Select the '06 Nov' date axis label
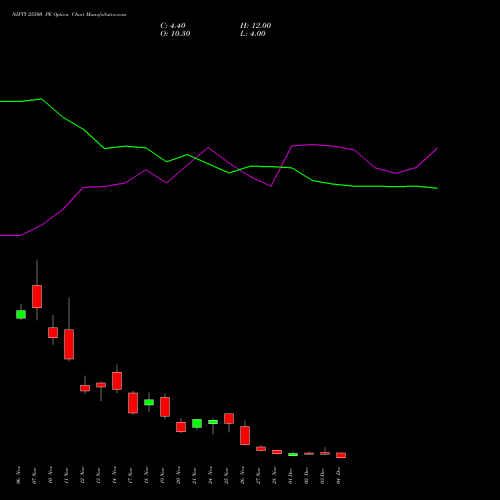500x500 pixels. (x=18, y=475)
